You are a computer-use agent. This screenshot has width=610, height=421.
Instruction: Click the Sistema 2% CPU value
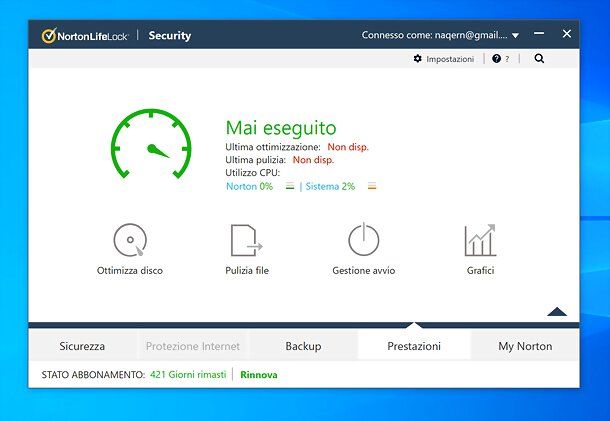330,186
